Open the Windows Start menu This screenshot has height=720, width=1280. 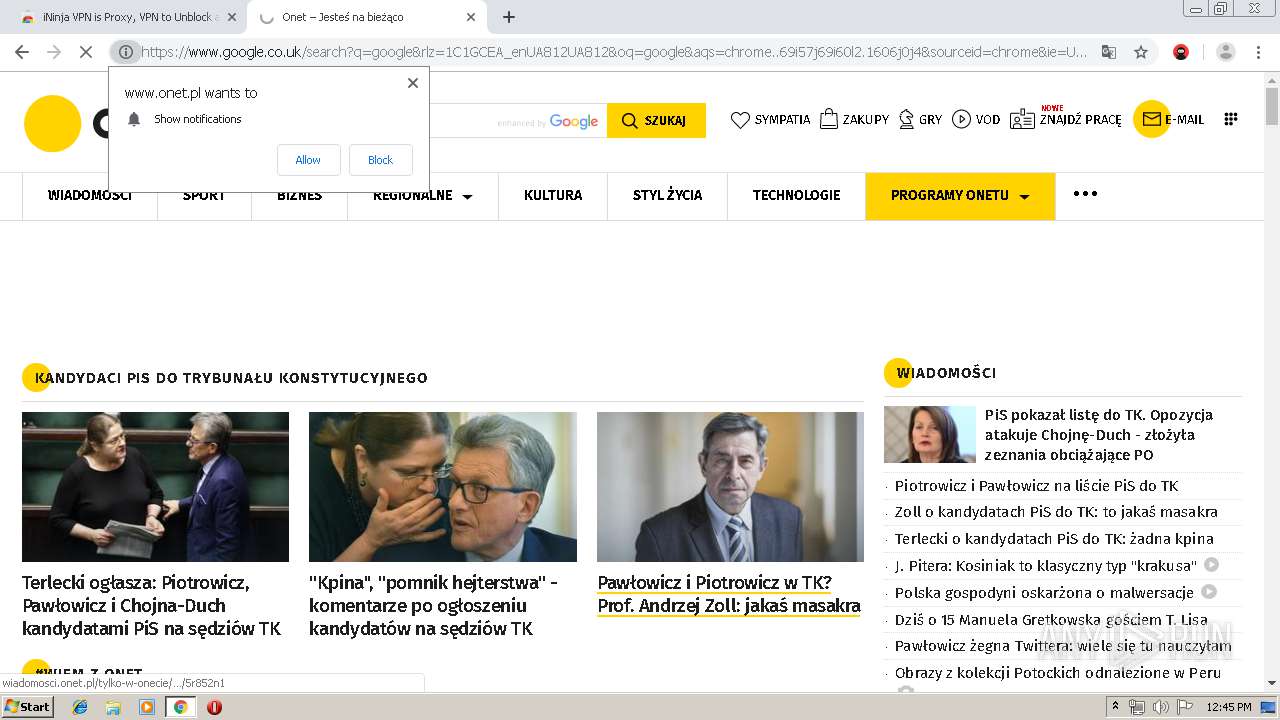[x=27, y=707]
